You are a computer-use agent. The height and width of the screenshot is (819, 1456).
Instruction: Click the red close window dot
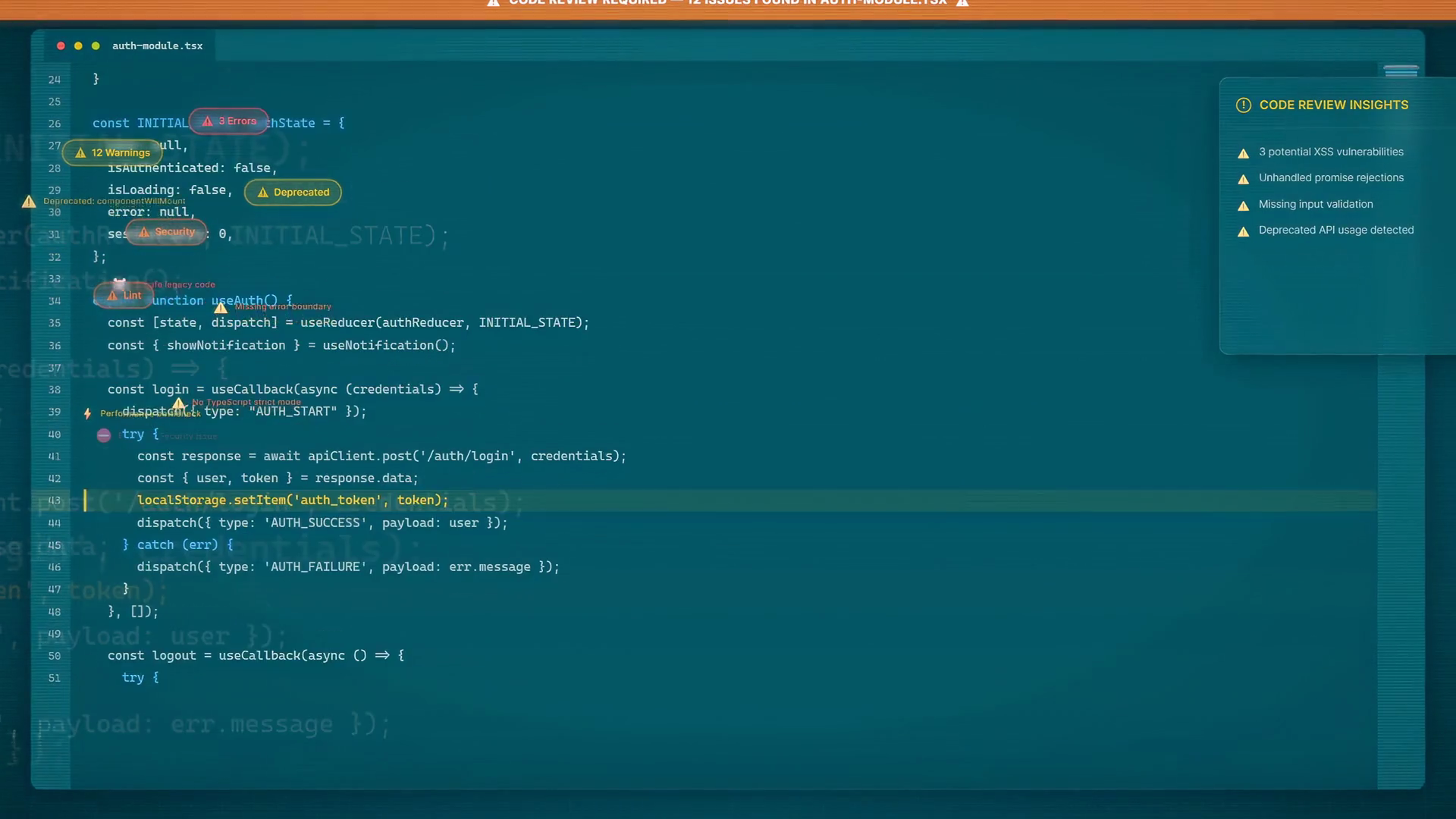point(61,45)
